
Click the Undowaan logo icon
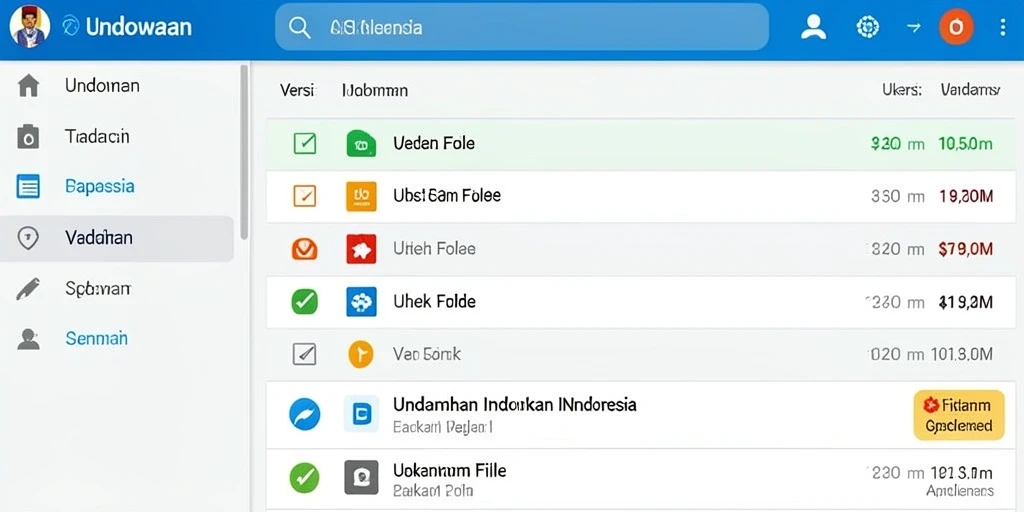pos(71,26)
